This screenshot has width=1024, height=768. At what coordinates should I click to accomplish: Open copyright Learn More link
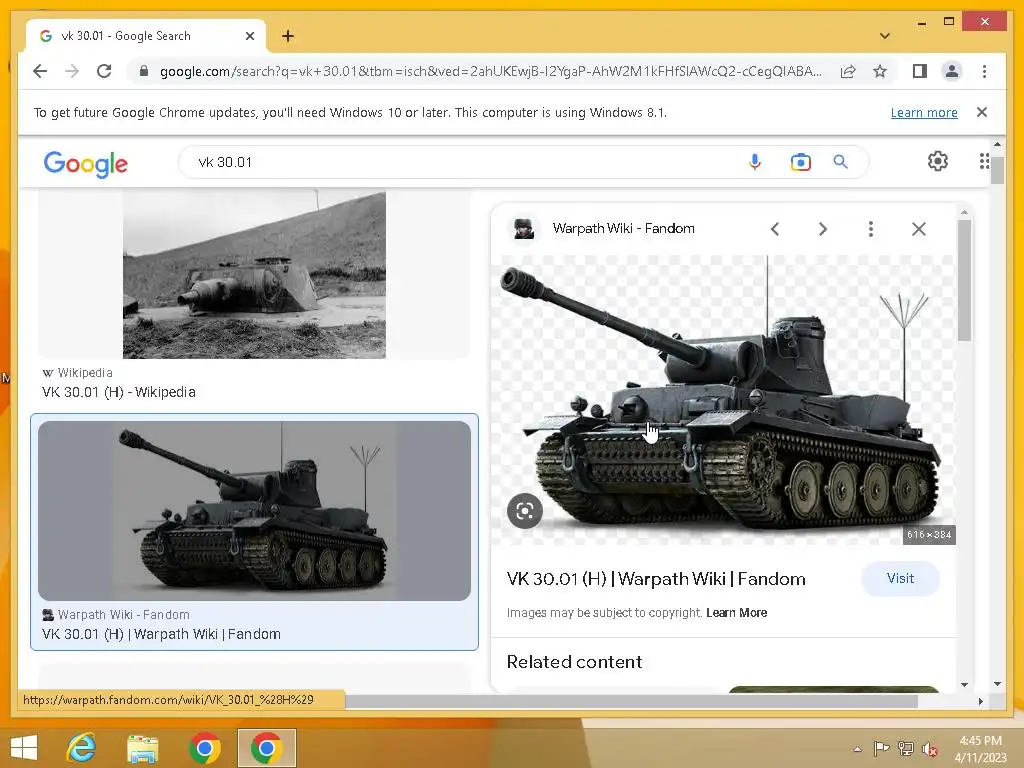coord(737,613)
